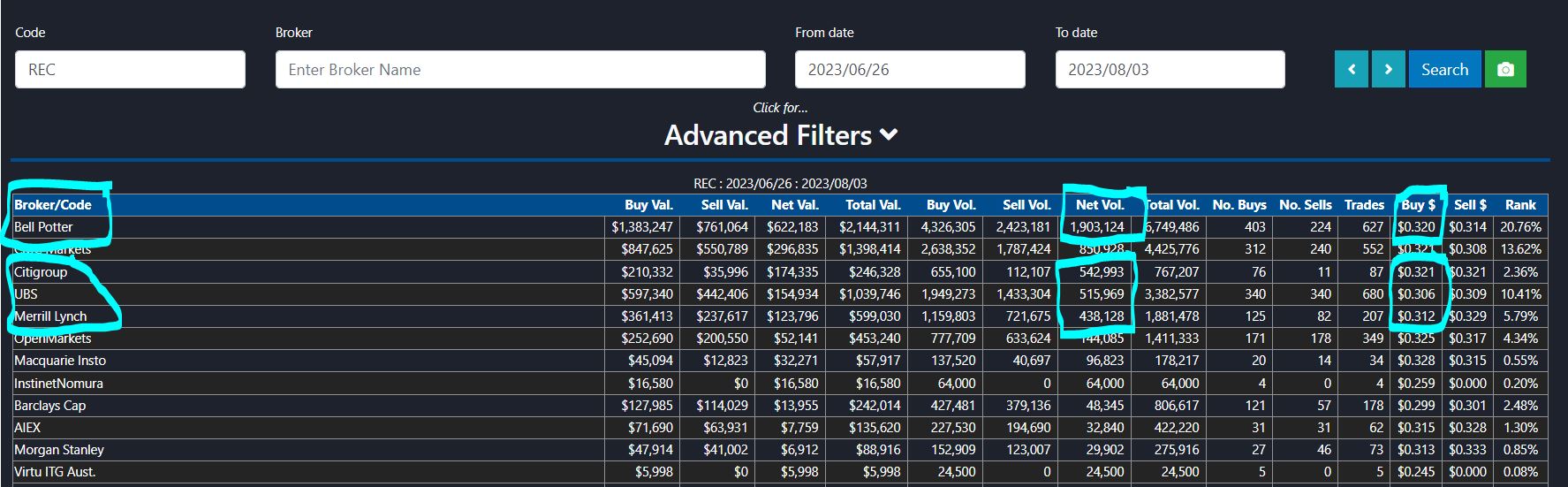Click UBS trades count 680

1373,294
